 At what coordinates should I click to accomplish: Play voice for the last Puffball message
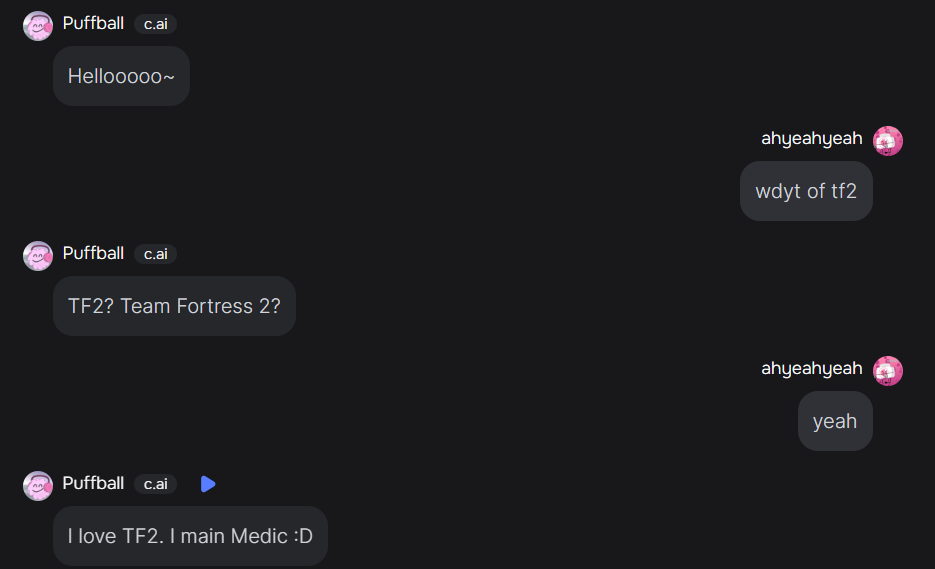click(x=207, y=484)
